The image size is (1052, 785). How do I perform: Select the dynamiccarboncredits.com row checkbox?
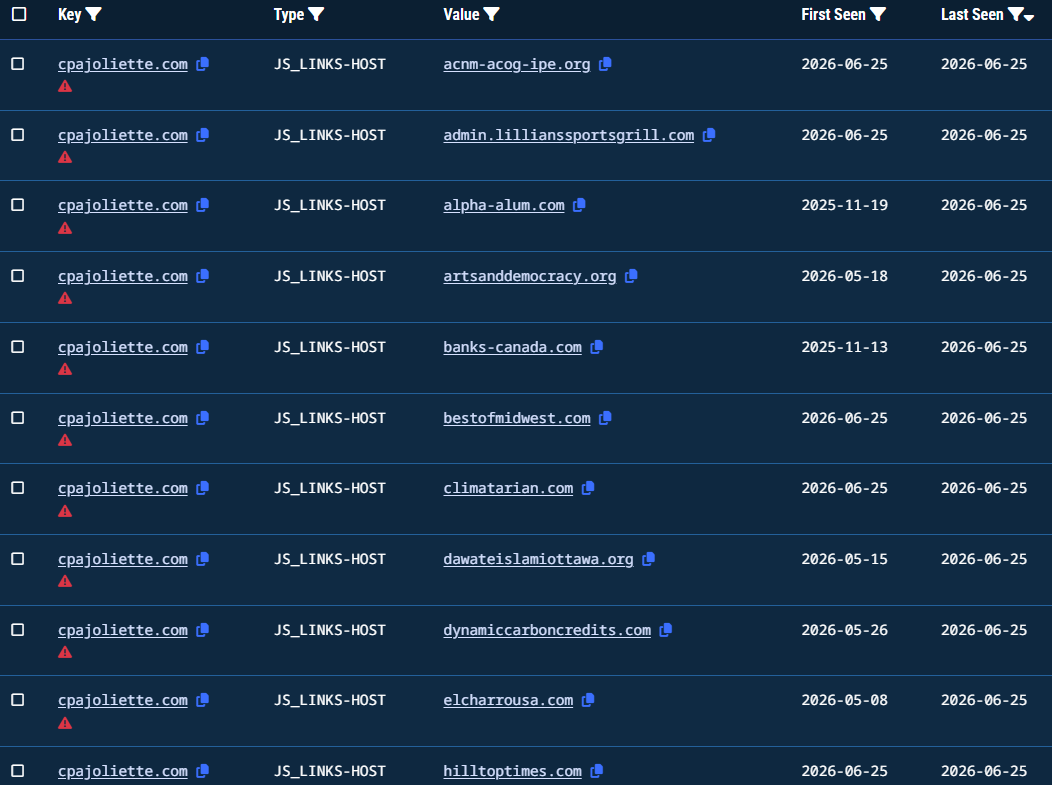[18, 630]
